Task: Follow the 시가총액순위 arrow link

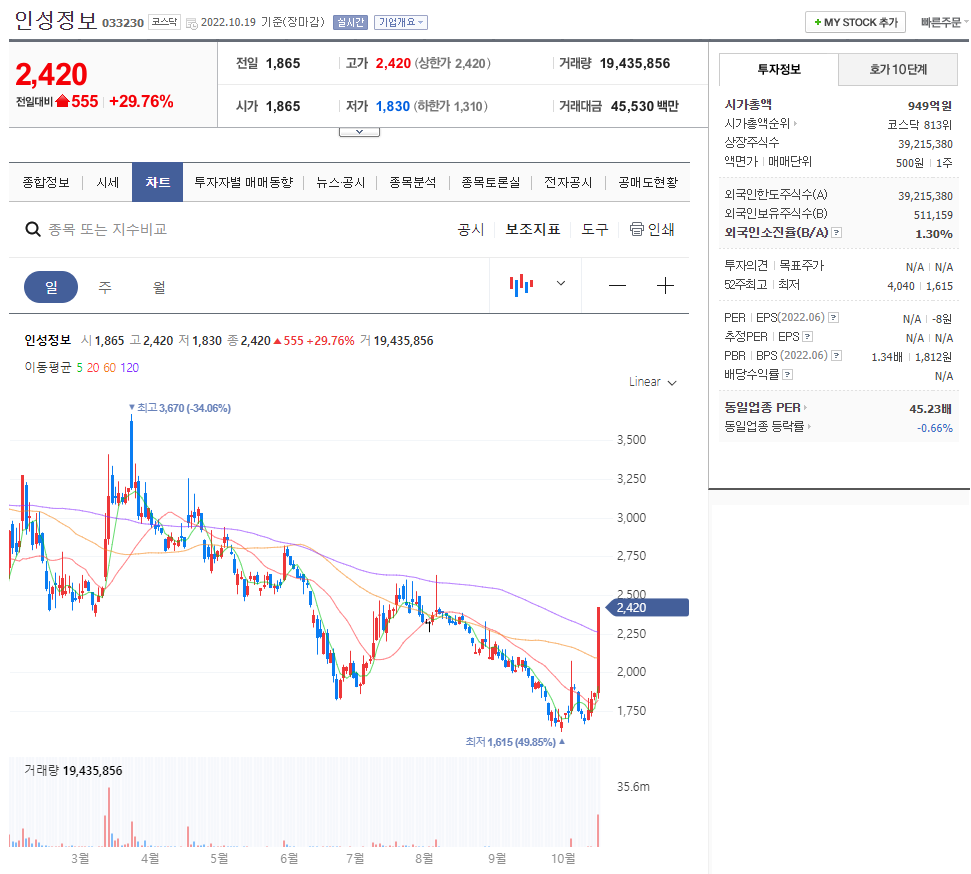Action: 796,124
